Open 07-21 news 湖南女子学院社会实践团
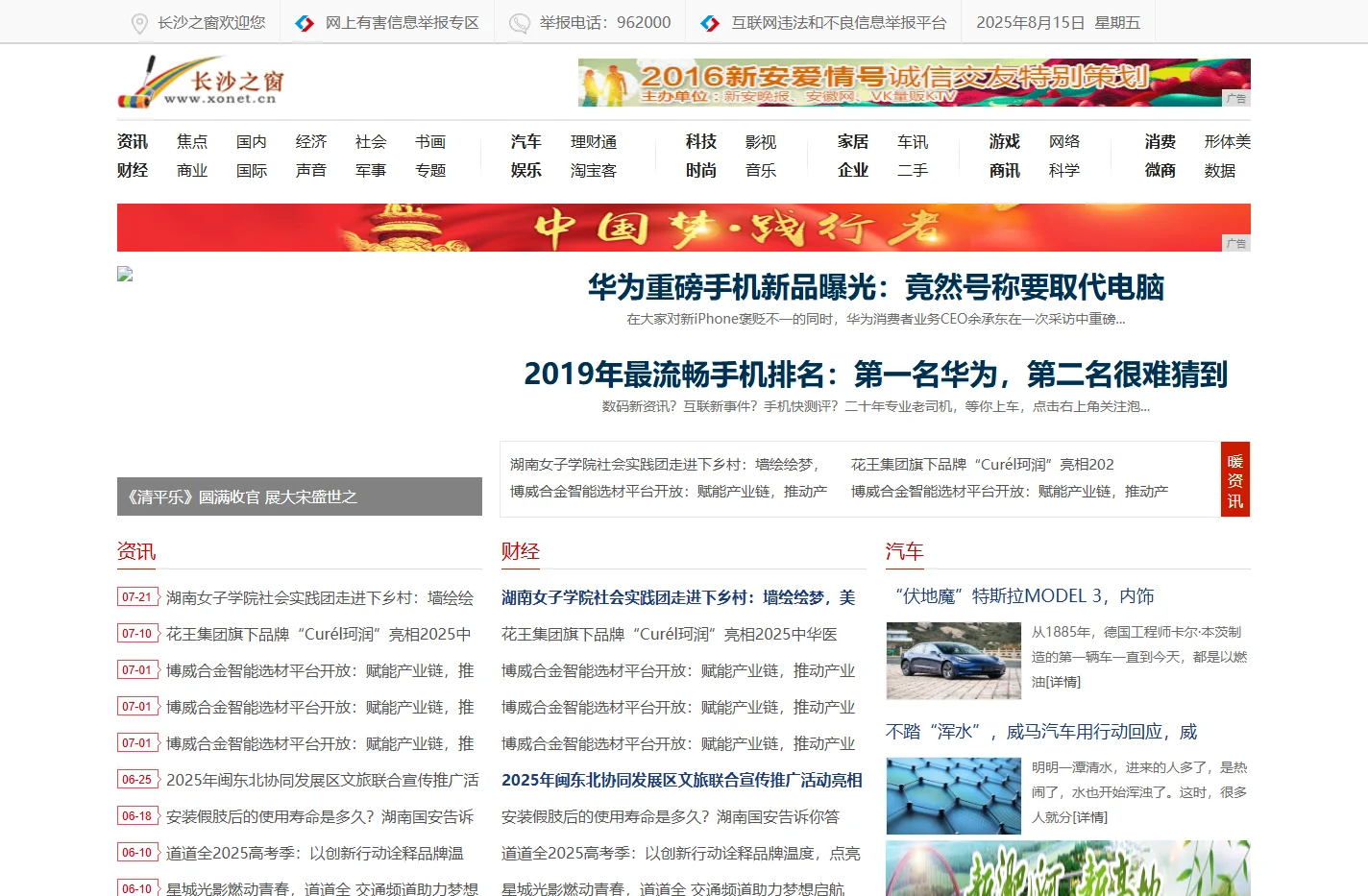The width and height of the screenshot is (1368, 896). pos(320,597)
